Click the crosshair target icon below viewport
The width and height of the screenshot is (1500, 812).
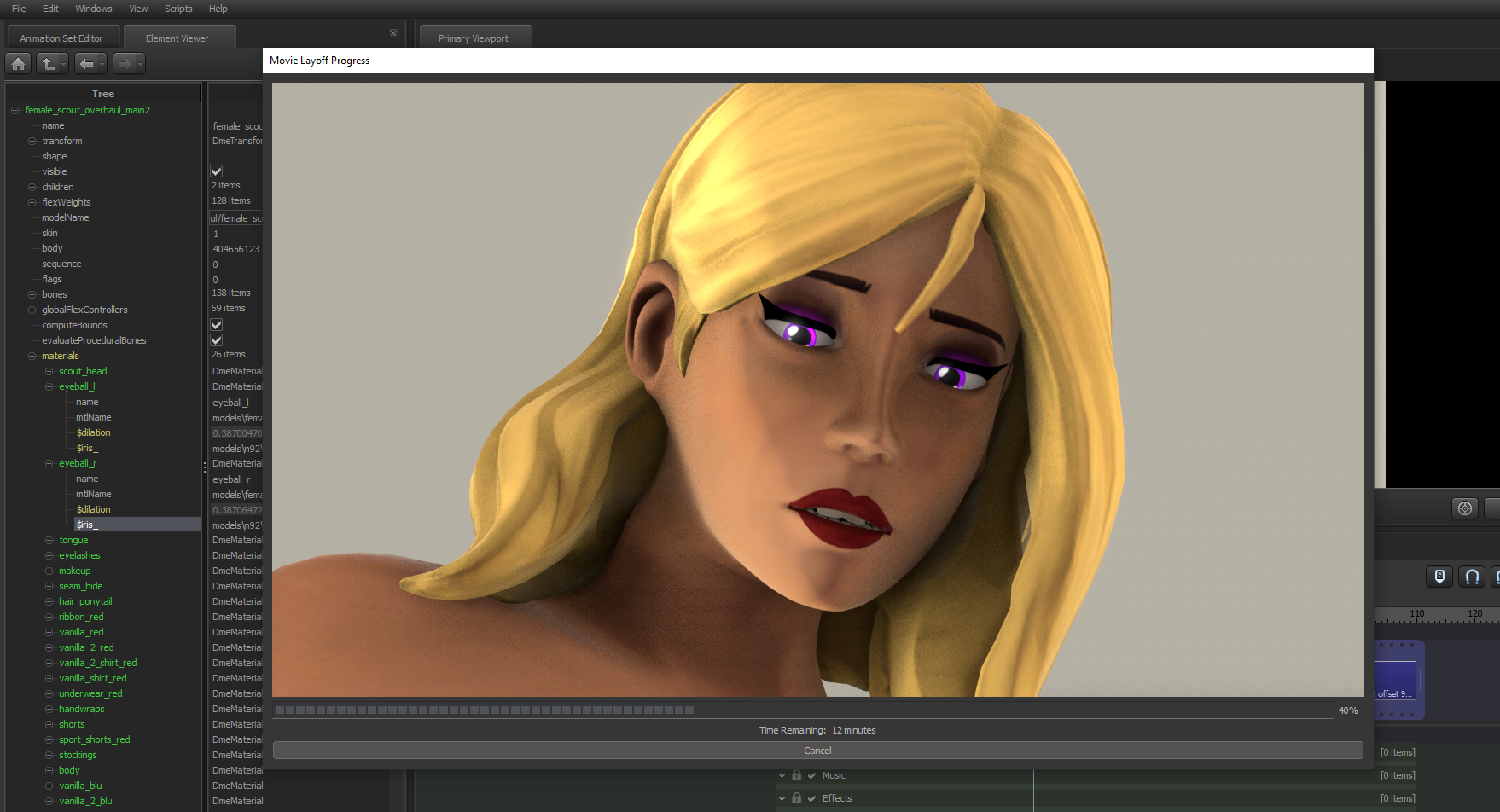[x=1465, y=508]
